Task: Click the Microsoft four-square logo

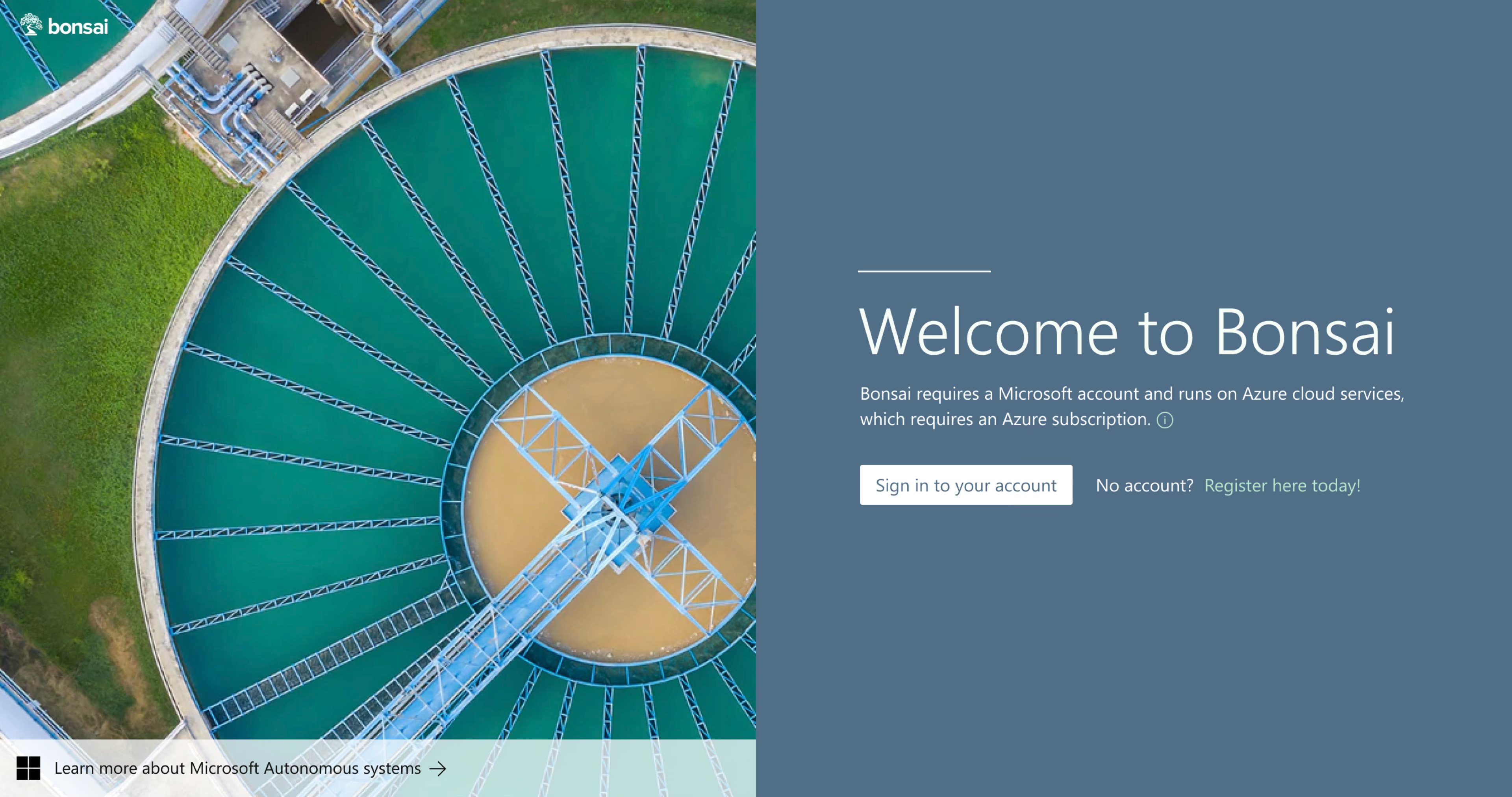Action: [x=28, y=767]
